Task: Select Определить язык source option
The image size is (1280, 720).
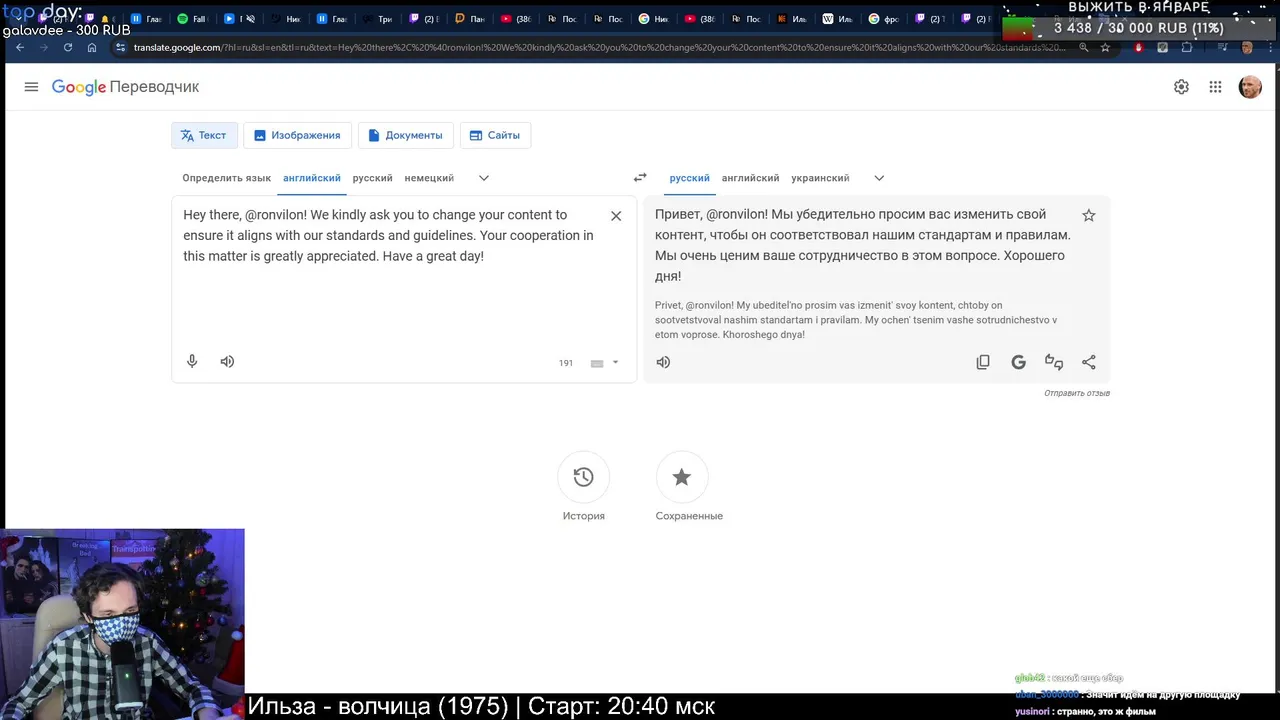Action: click(226, 178)
